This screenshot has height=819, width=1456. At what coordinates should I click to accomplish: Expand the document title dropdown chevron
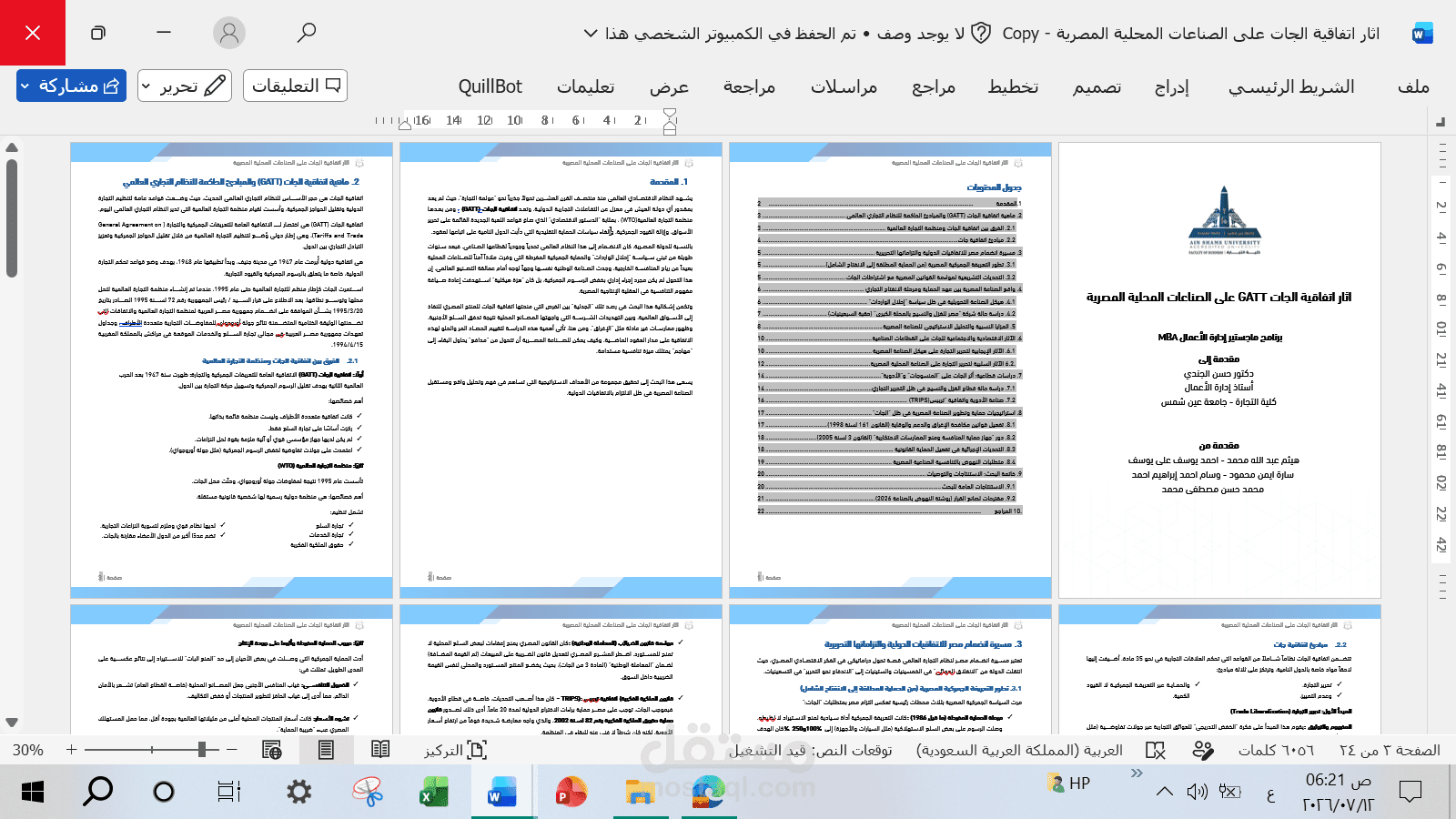point(591,34)
